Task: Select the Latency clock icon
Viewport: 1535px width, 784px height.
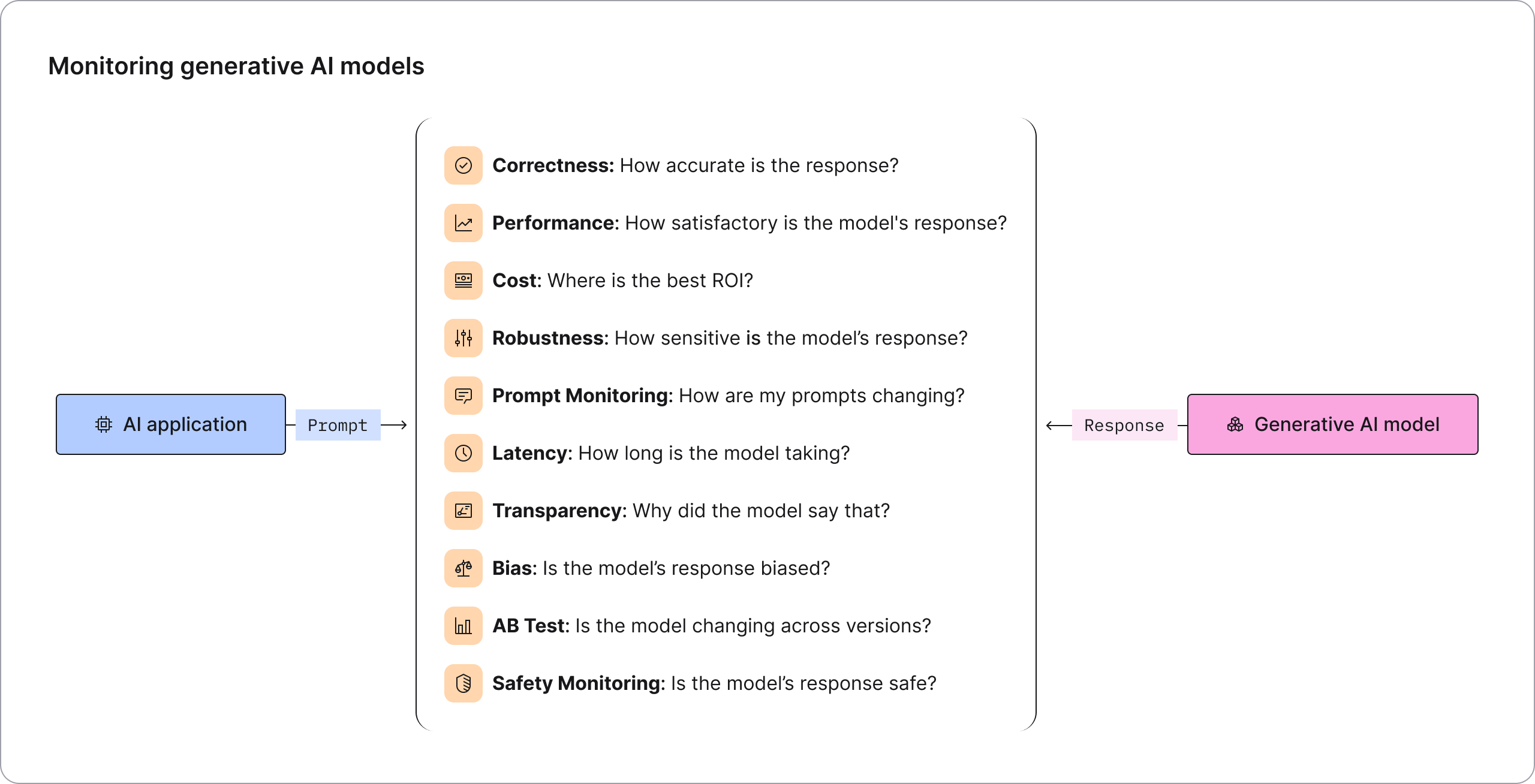Action: [463, 453]
